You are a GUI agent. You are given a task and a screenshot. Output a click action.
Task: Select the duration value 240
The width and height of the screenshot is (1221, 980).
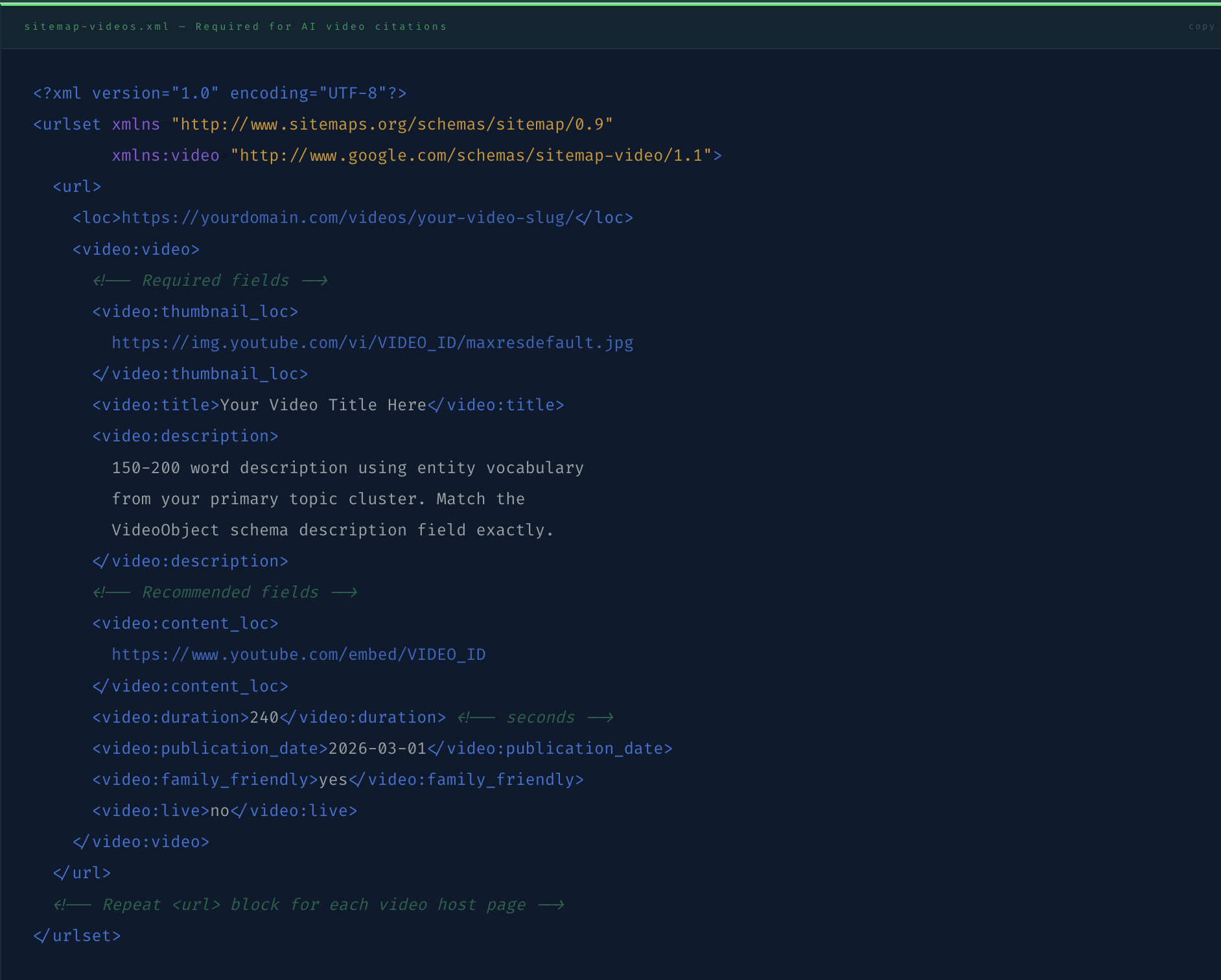[262, 717]
